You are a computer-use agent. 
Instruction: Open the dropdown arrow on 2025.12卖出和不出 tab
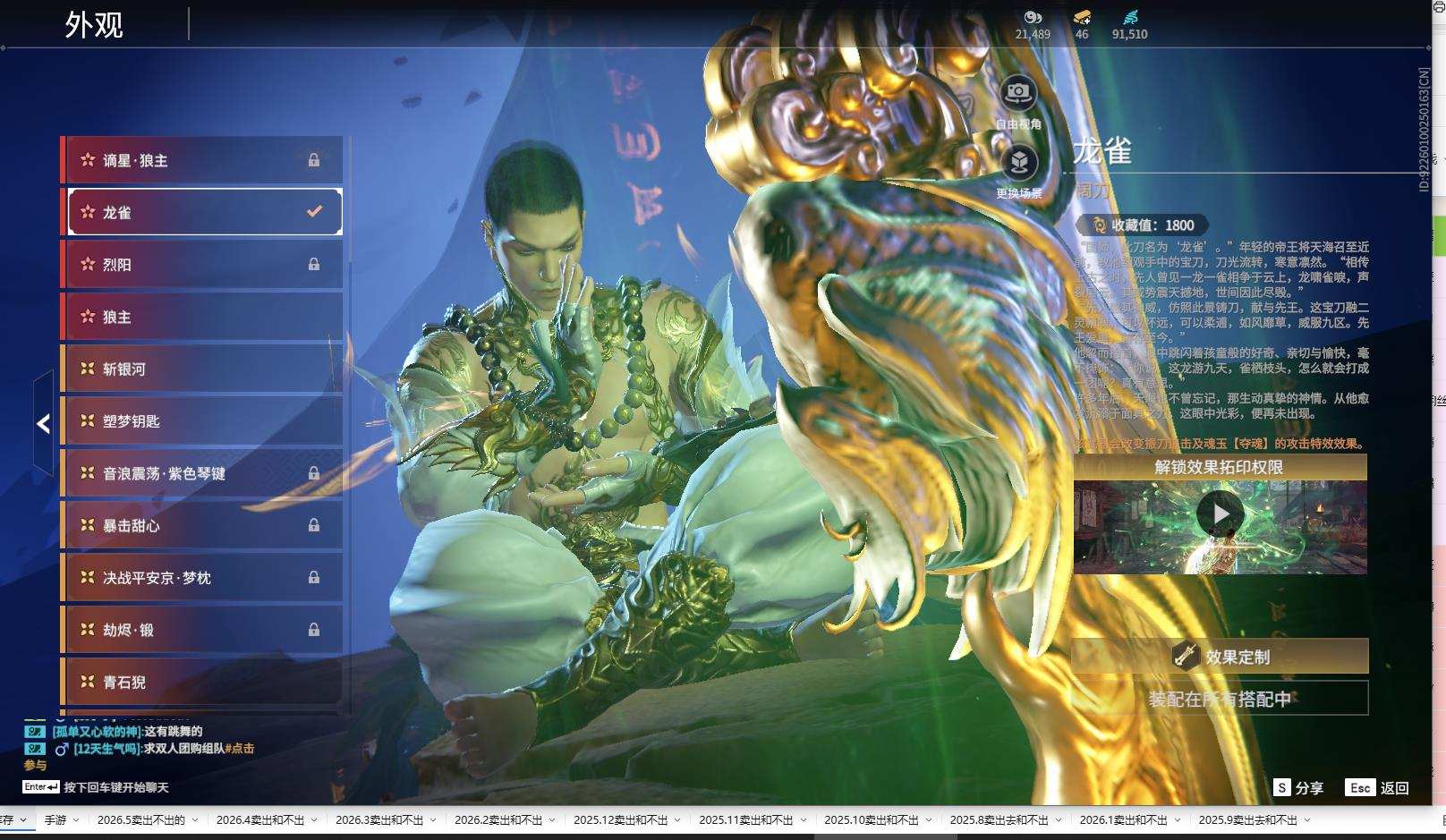click(x=678, y=820)
